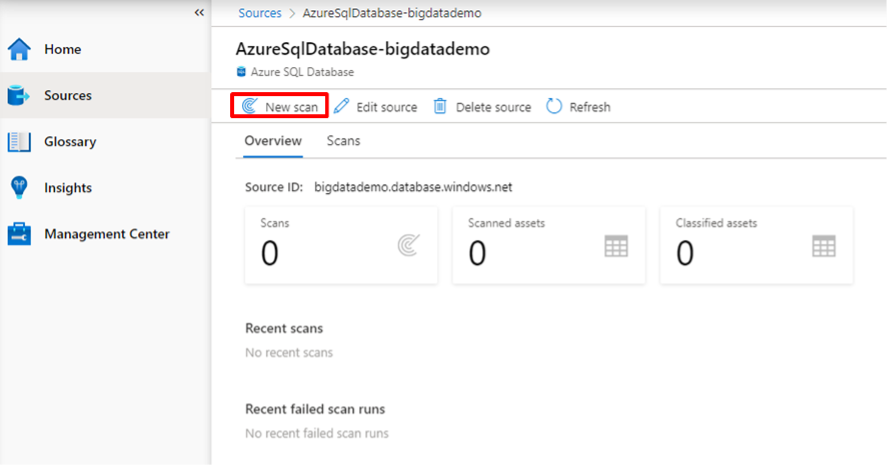Image resolution: width=889 pixels, height=466 pixels.
Task: Click the Management Center toolbox icon
Action: (x=19, y=234)
